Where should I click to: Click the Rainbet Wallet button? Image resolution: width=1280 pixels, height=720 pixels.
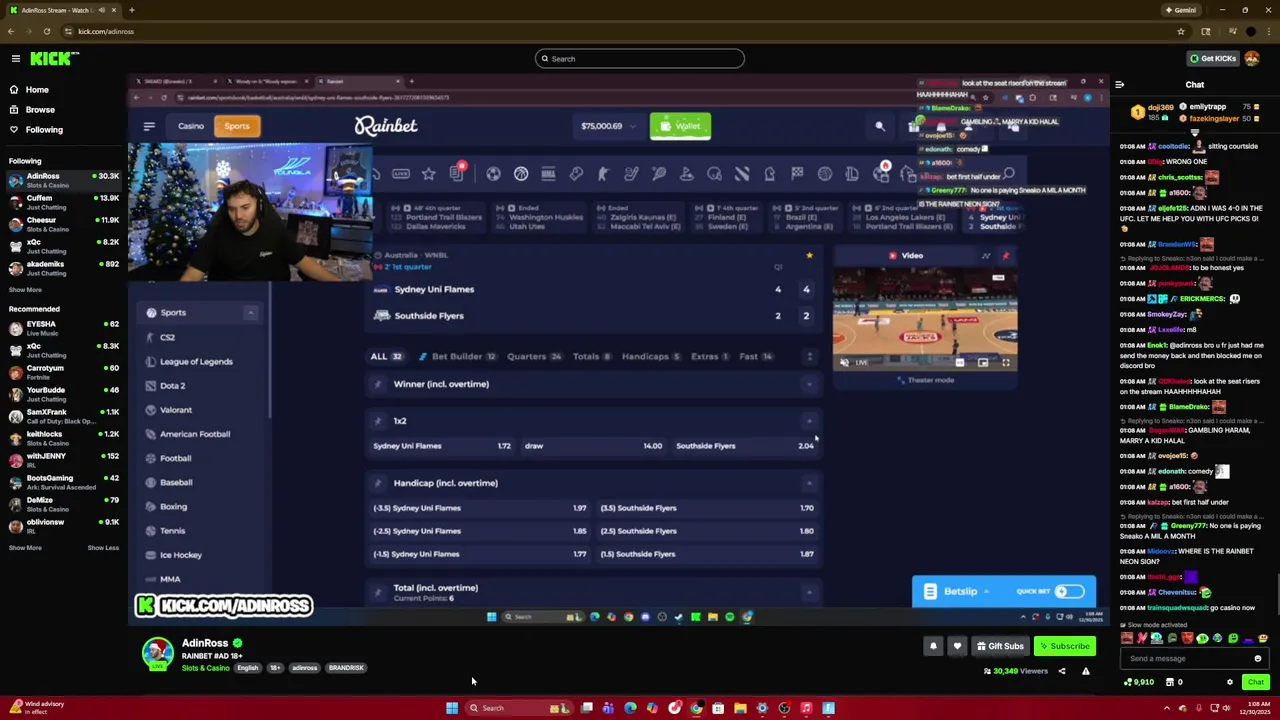coord(680,126)
